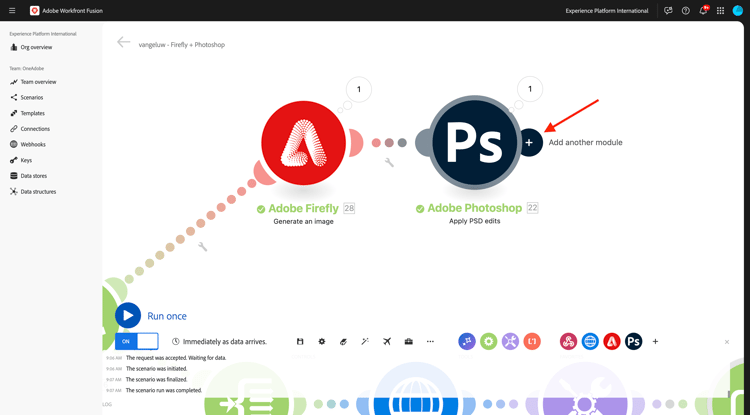Viewport: 750px width, 415px height.
Task: Open the notes icon in controls
Action: [343, 341]
